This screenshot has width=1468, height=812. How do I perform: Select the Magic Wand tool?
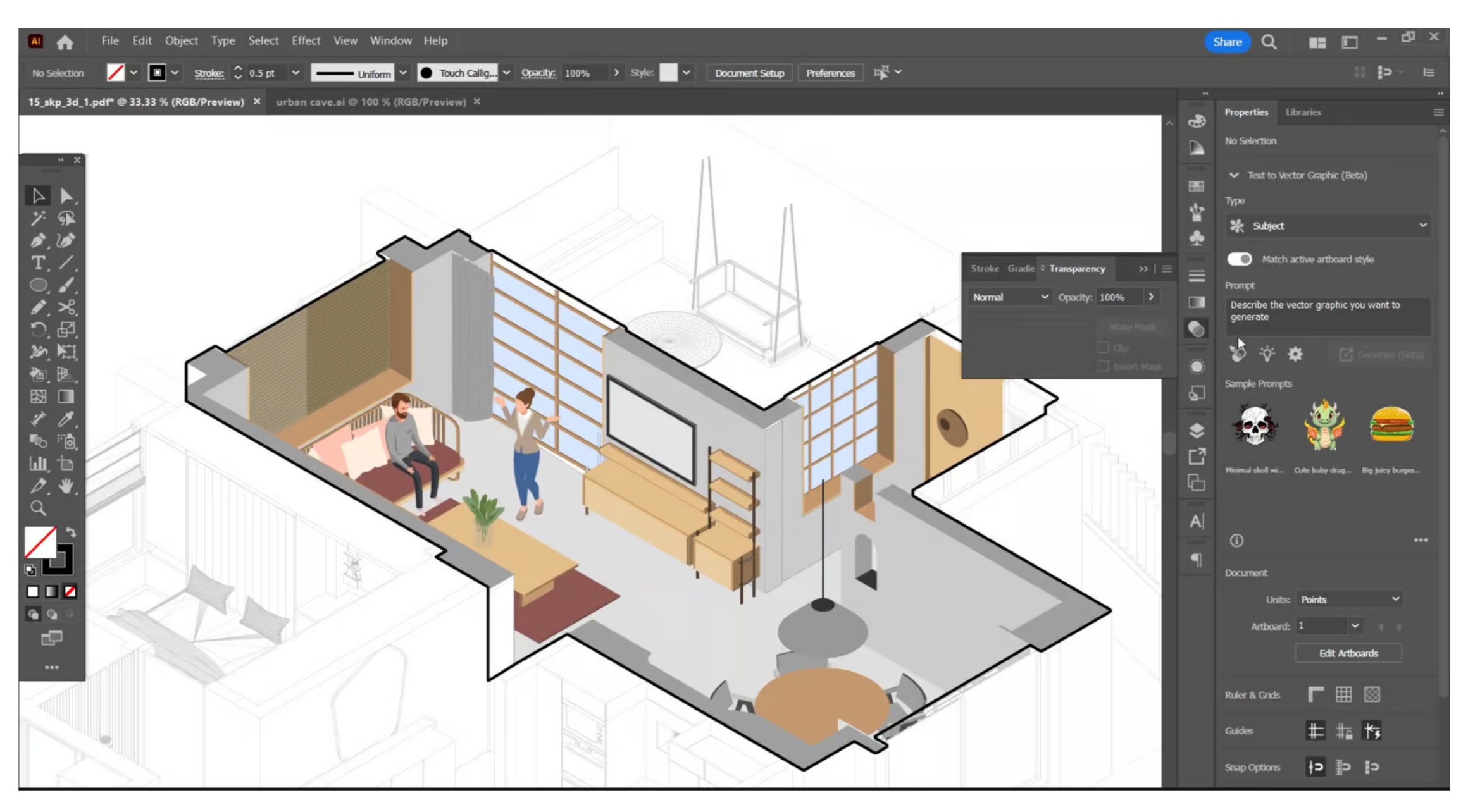tap(38, 218)
